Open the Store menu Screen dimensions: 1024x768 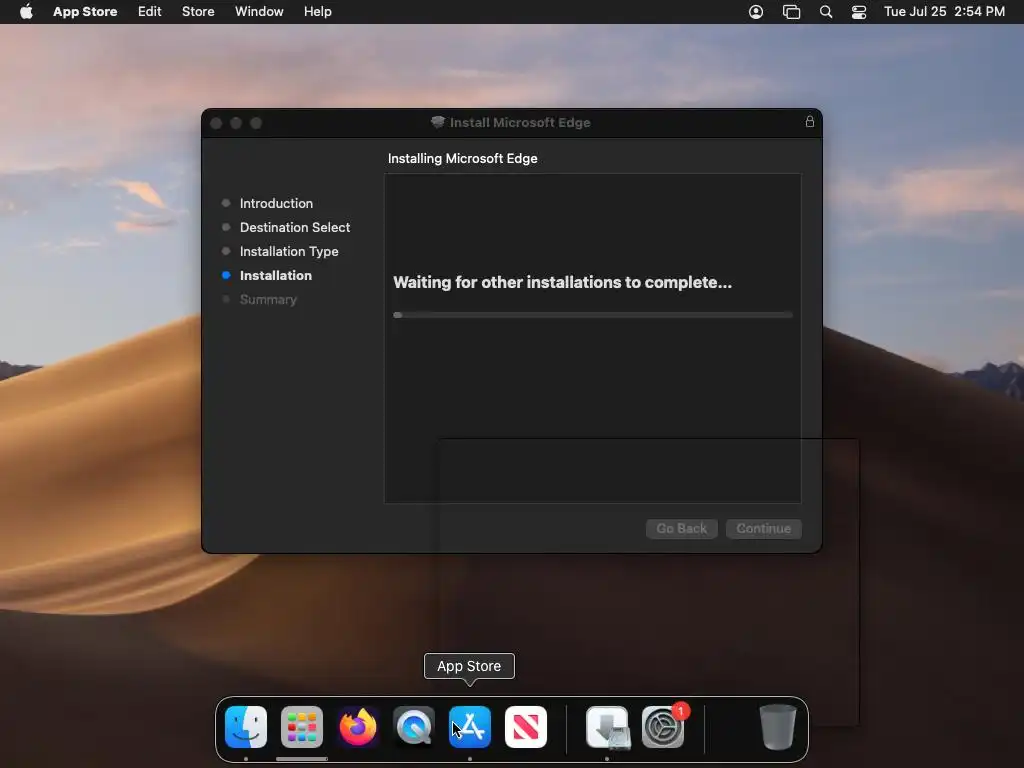click(198, 11)
